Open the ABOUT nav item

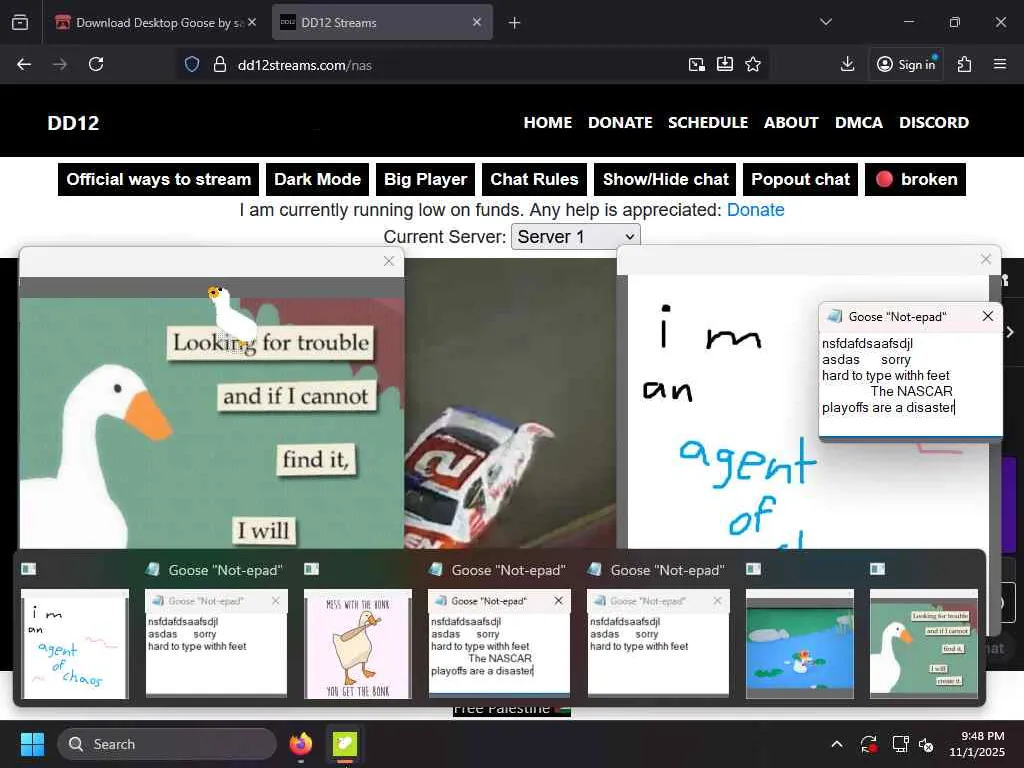pos(791,123)
